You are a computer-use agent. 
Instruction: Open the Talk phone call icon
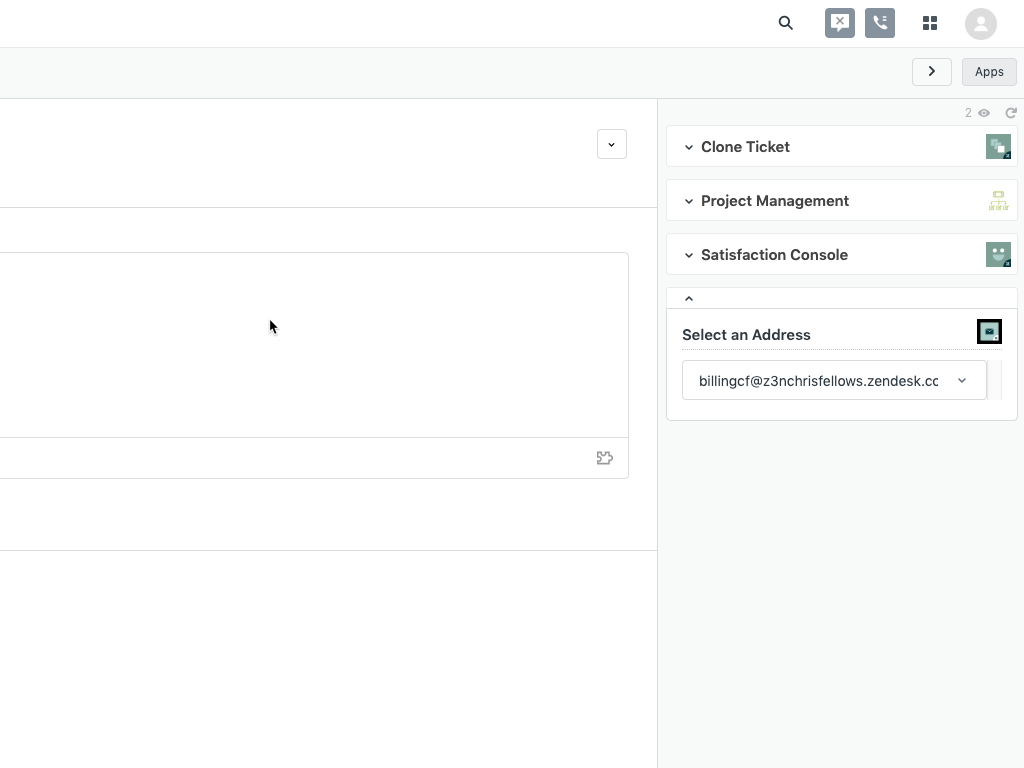[x=880, y=23]
